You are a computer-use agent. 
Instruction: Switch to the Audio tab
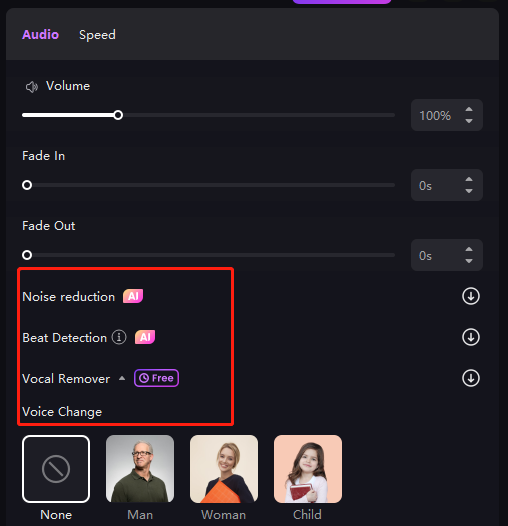click(40, 35)
